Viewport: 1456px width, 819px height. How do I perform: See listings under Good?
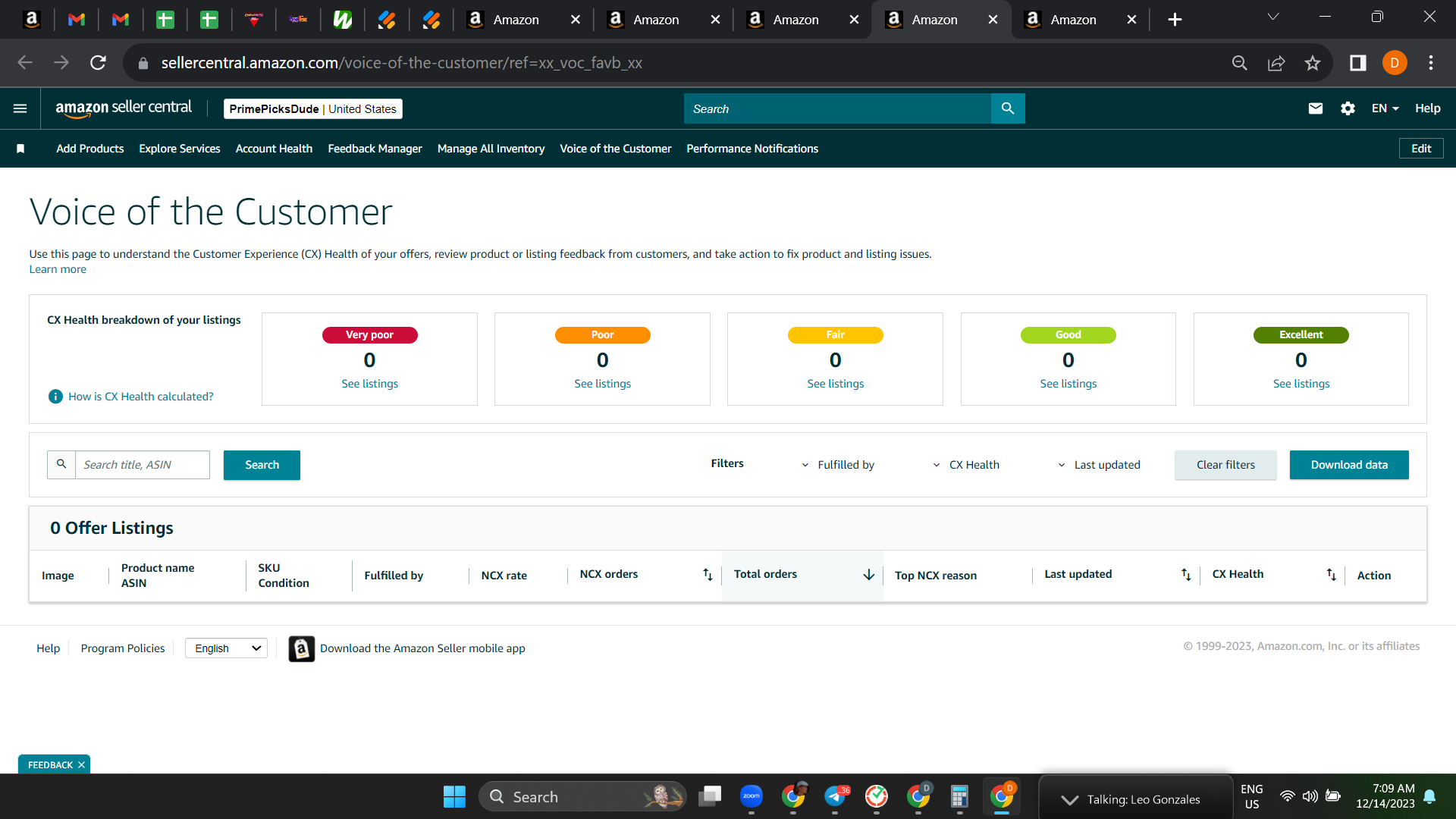pyautogui.click(x=1068, y=384)
